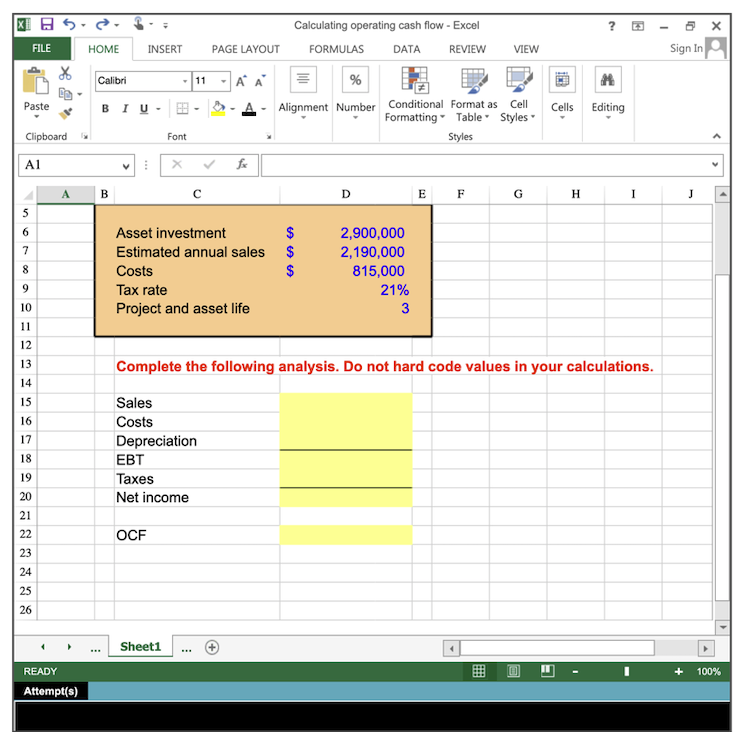
Task: Open the Name Box dropdown arrow
Action: click(126, 166)
